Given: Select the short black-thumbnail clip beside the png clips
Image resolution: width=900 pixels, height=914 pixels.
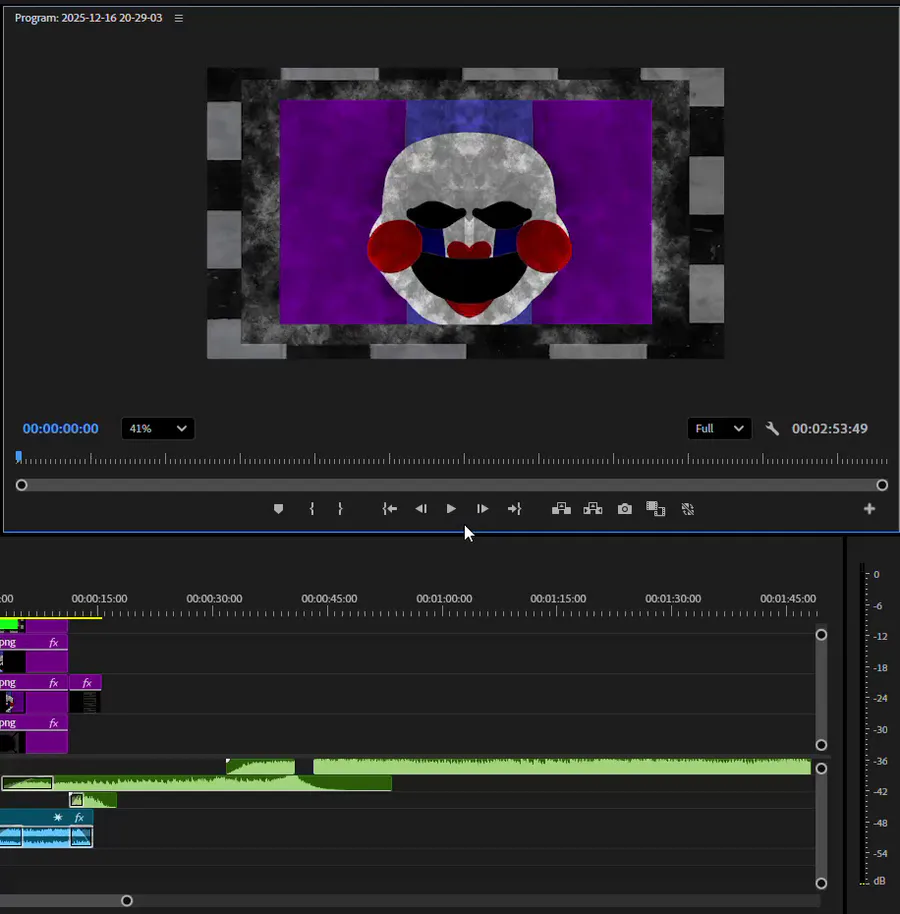Looking at the screenshot, I should (x=85, y=694).
